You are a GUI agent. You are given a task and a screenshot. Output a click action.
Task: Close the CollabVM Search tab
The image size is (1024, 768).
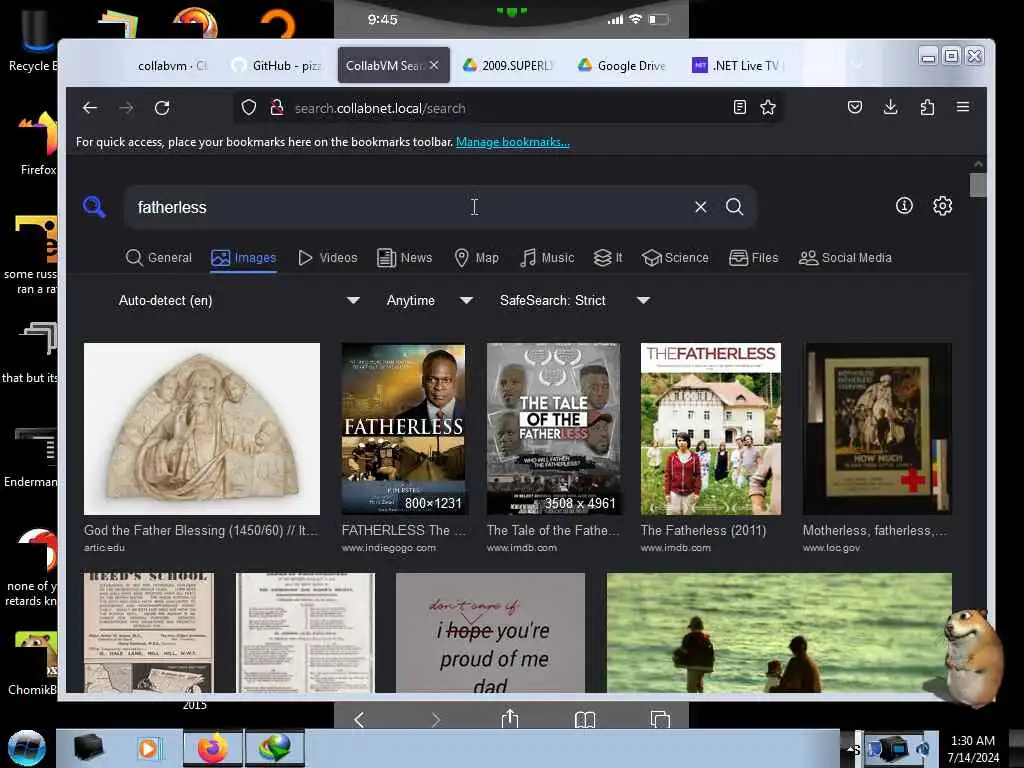click(434, 65)
